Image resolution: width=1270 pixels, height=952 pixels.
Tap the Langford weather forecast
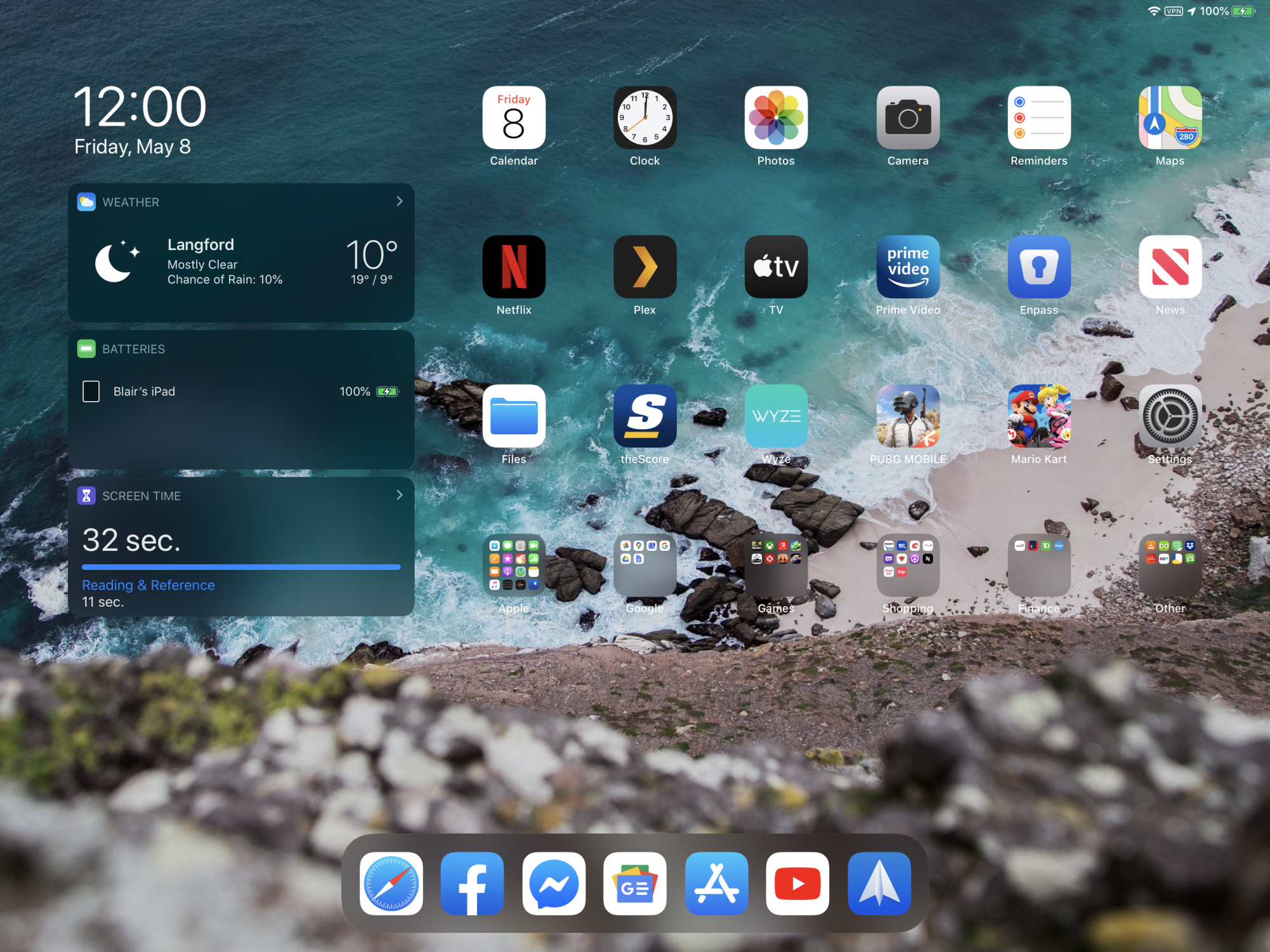[241, 261]
